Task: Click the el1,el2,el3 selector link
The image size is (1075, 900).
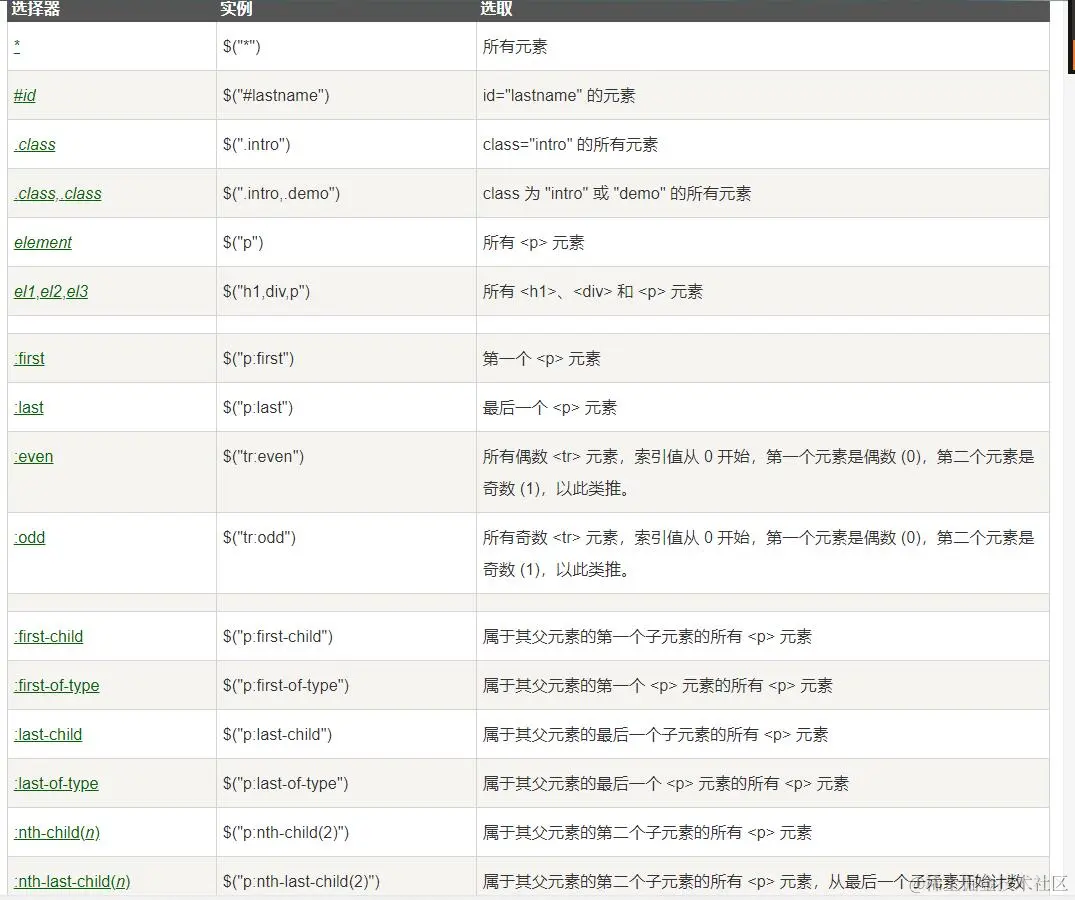Action: [x=50, y=291]
